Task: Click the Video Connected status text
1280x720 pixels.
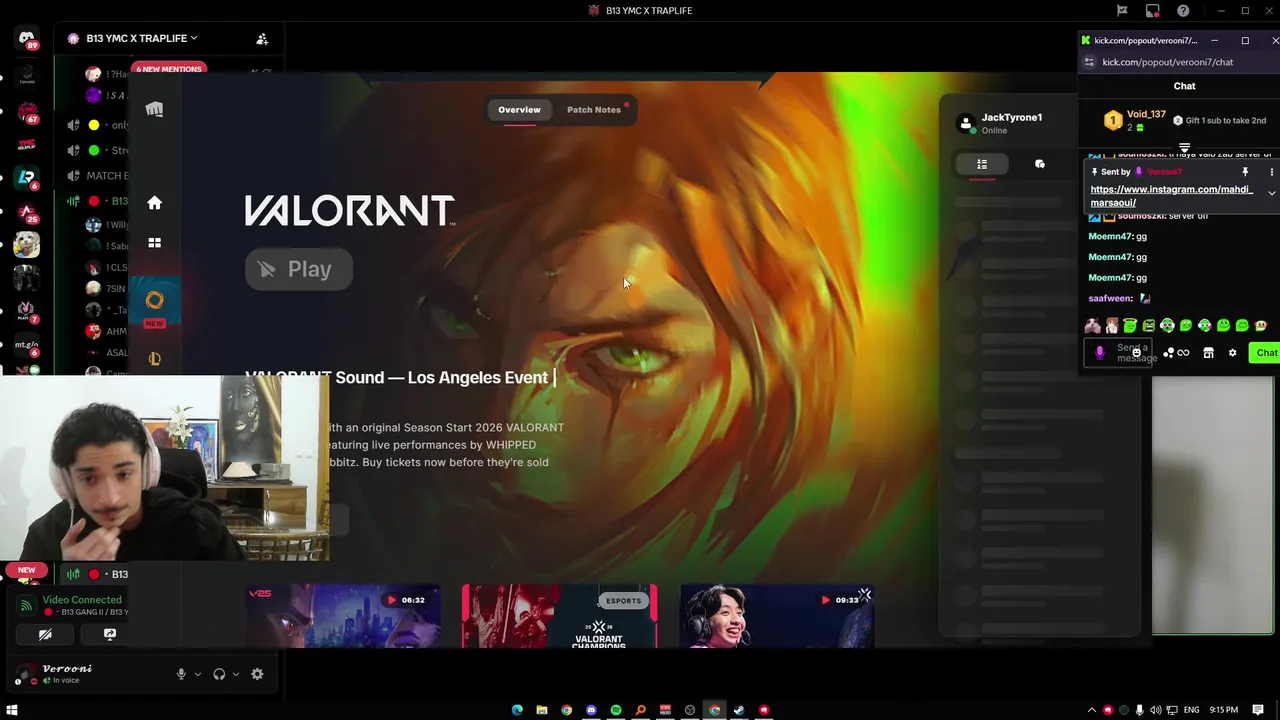Action: (82, 600)
